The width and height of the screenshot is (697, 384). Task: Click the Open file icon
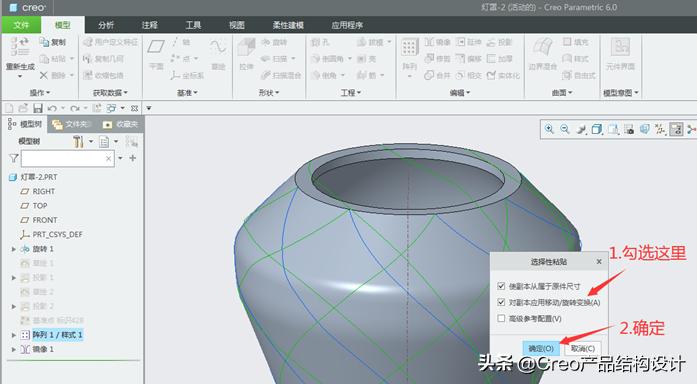pos(23,108)
